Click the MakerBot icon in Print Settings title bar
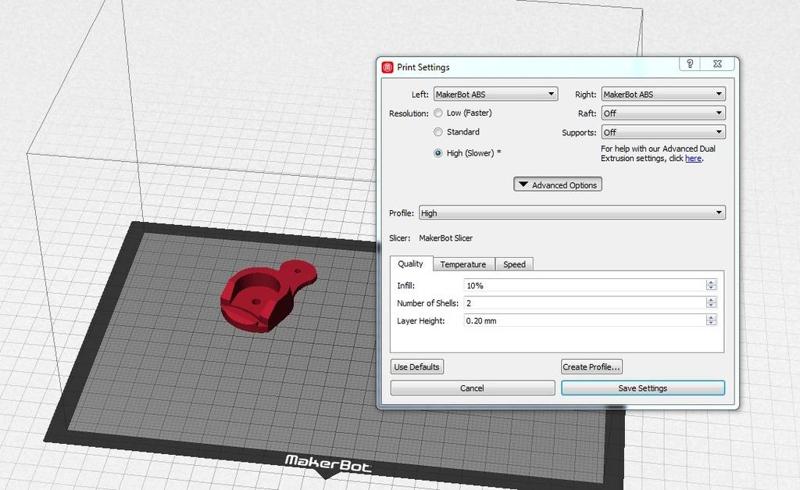 [x=388, y=67]
